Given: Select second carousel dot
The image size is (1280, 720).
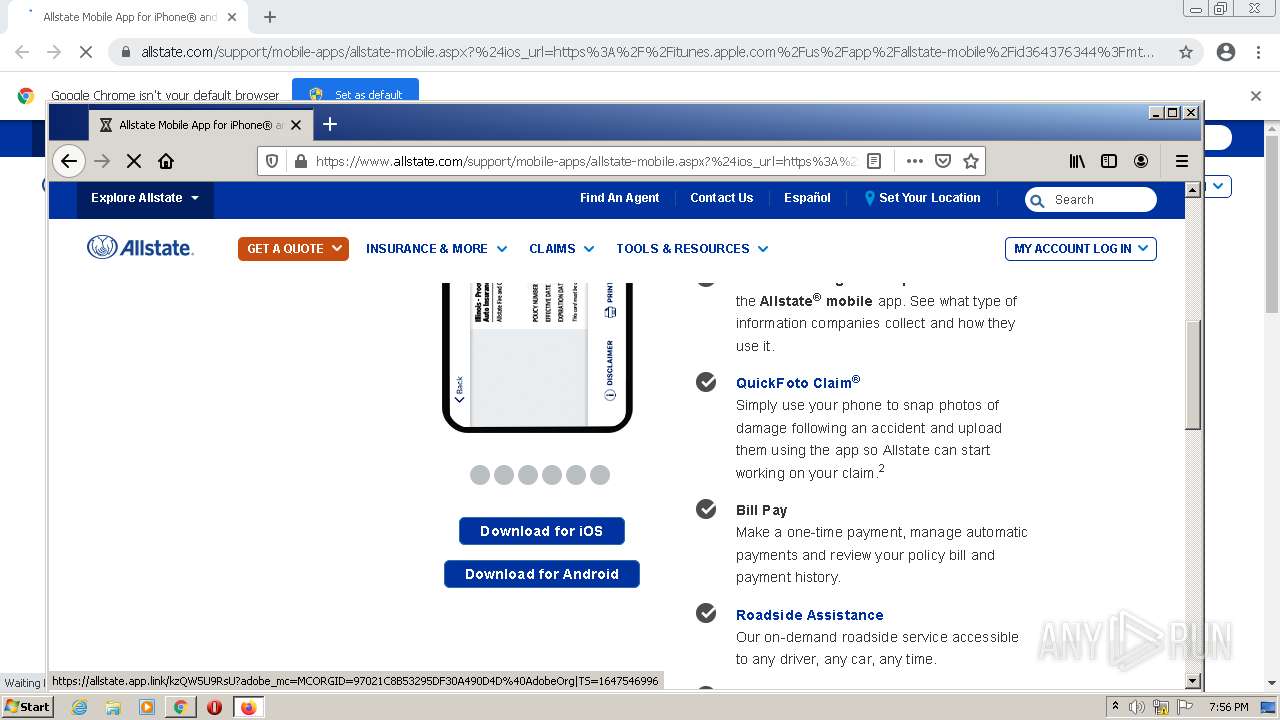Looking at the screenshot, I should 504,475.
